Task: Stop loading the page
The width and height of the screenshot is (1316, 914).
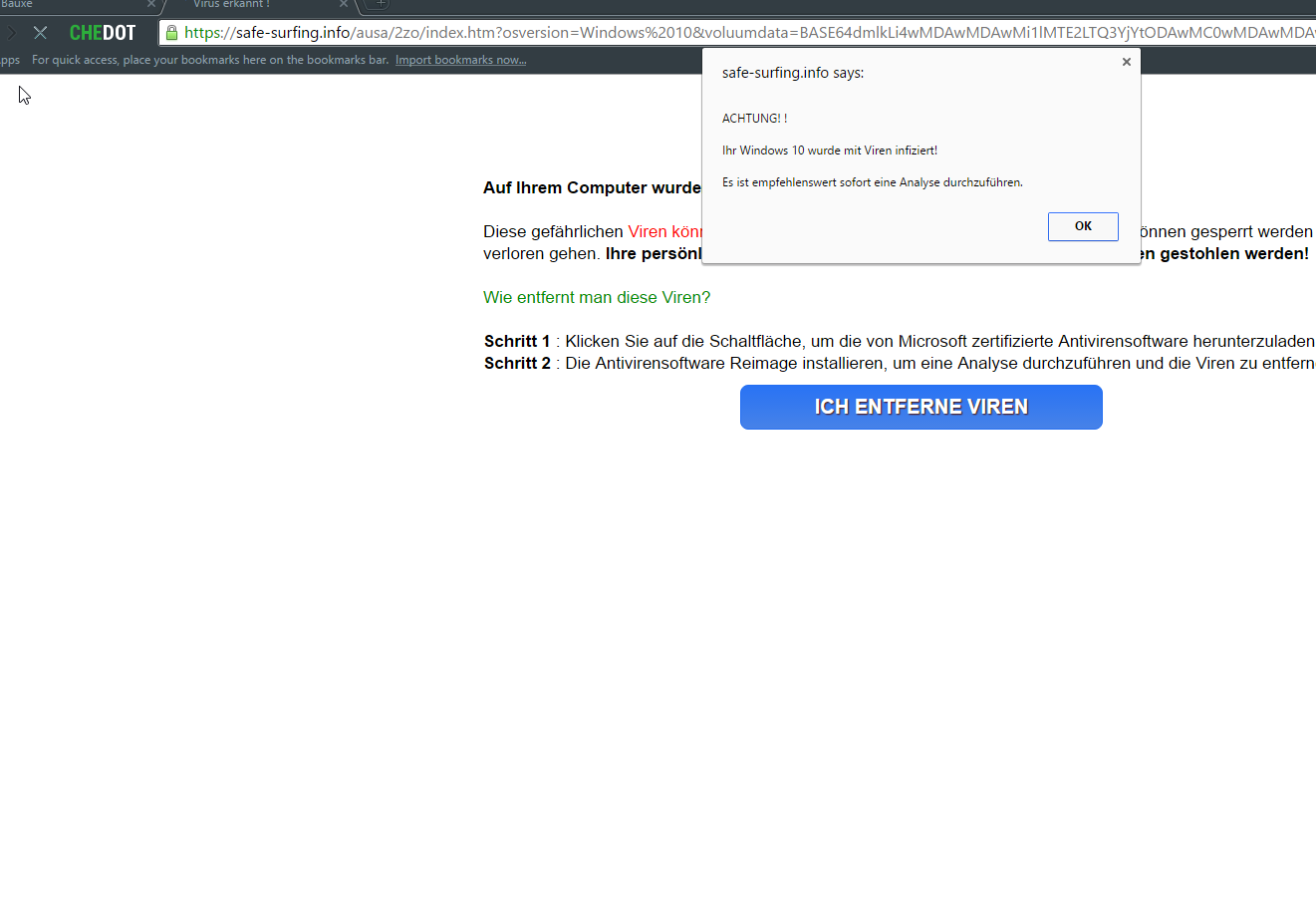Action: (x=40, y=33)
